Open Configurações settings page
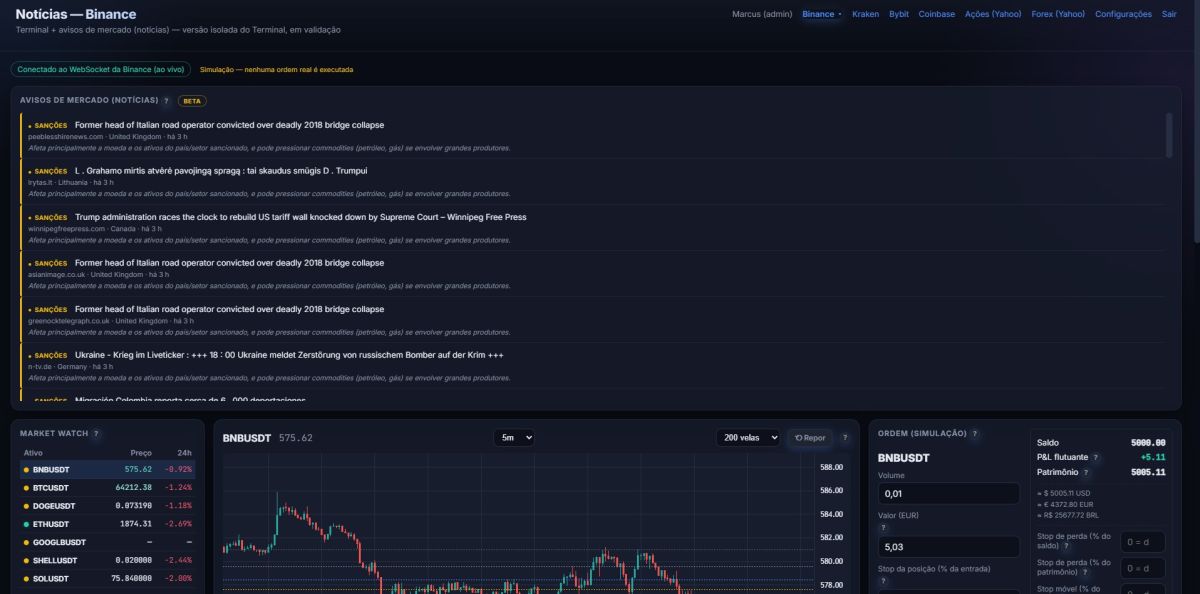This screenshot has width=1200, height=594. coord(1123,14)
